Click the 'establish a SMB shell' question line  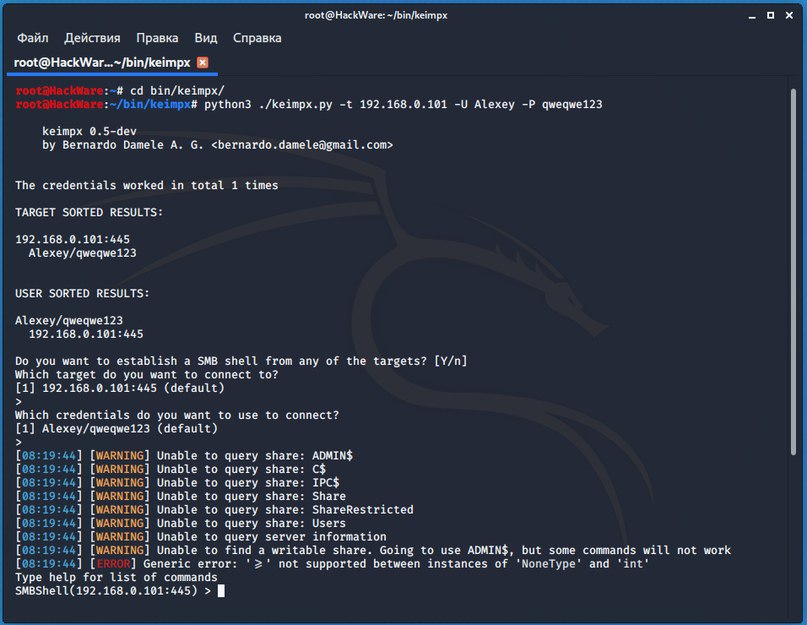click(x=241, y=361)
